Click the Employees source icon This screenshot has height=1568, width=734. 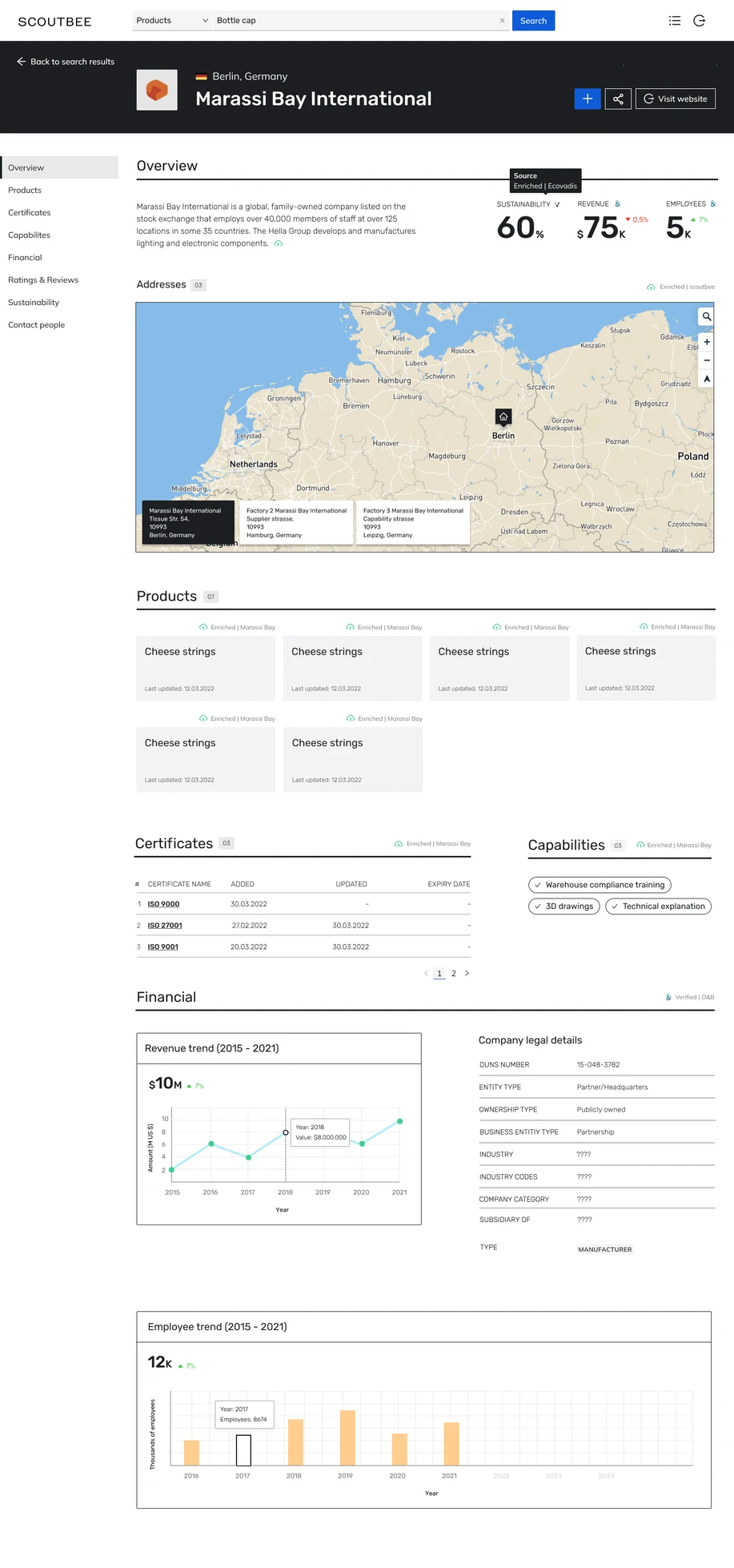coord(712,204)
